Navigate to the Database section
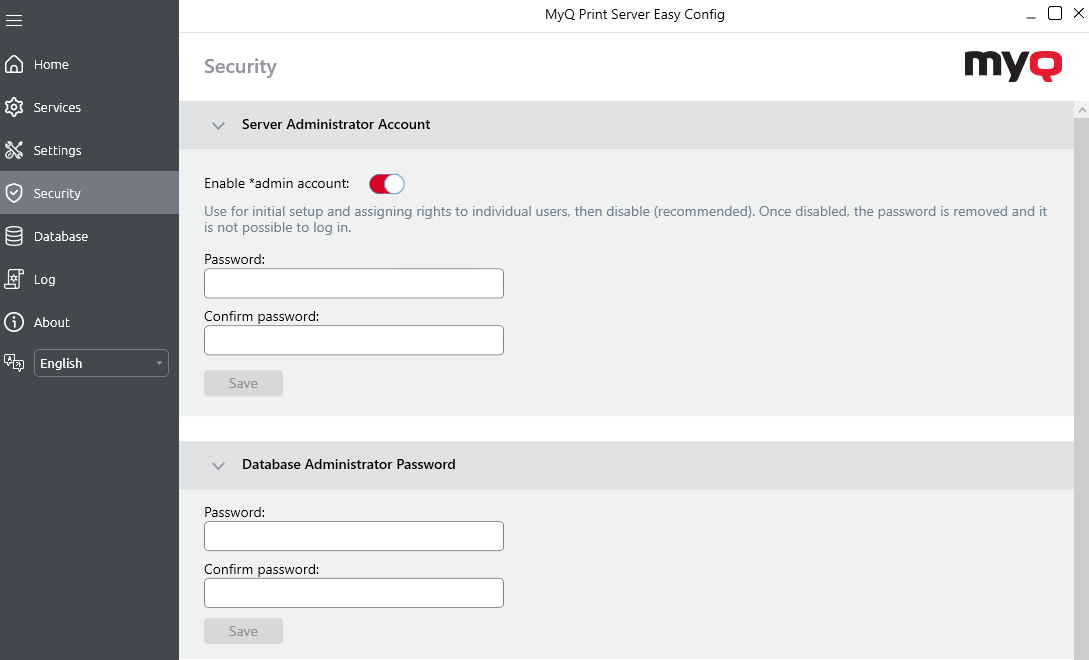Viewport: 1089px width, 660px height. [60, 236]
